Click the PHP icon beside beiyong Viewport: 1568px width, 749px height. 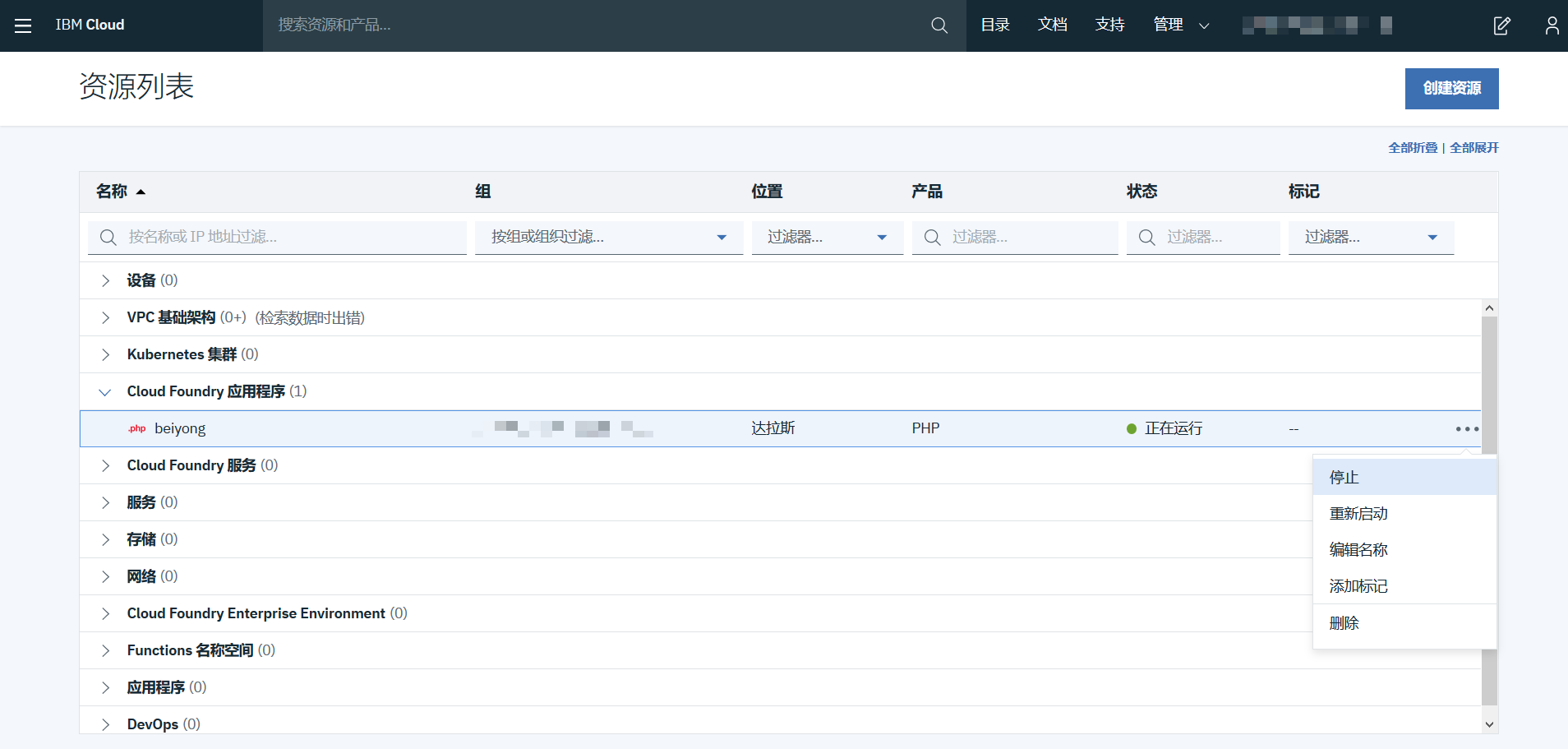coord(137,428)
